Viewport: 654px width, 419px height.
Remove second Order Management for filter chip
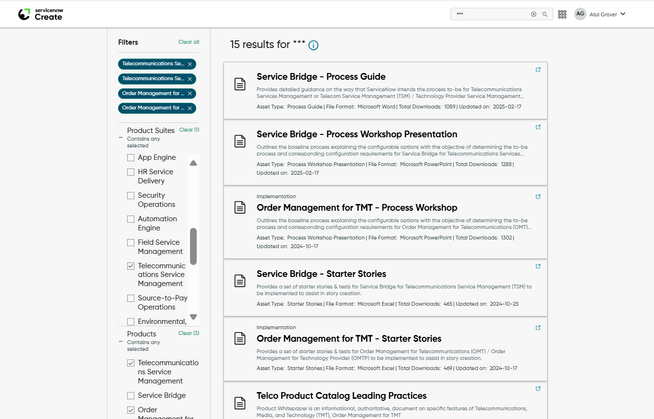tap(190, 108)
